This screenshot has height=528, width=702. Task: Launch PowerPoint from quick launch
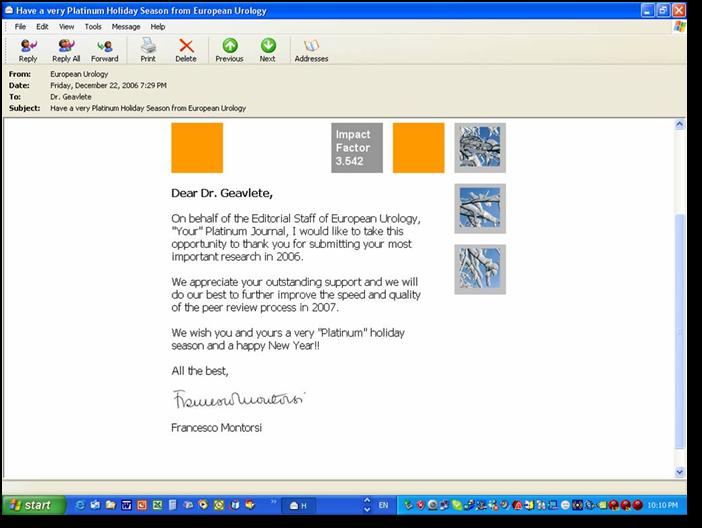pyautogui.click(x=142, y=505)
